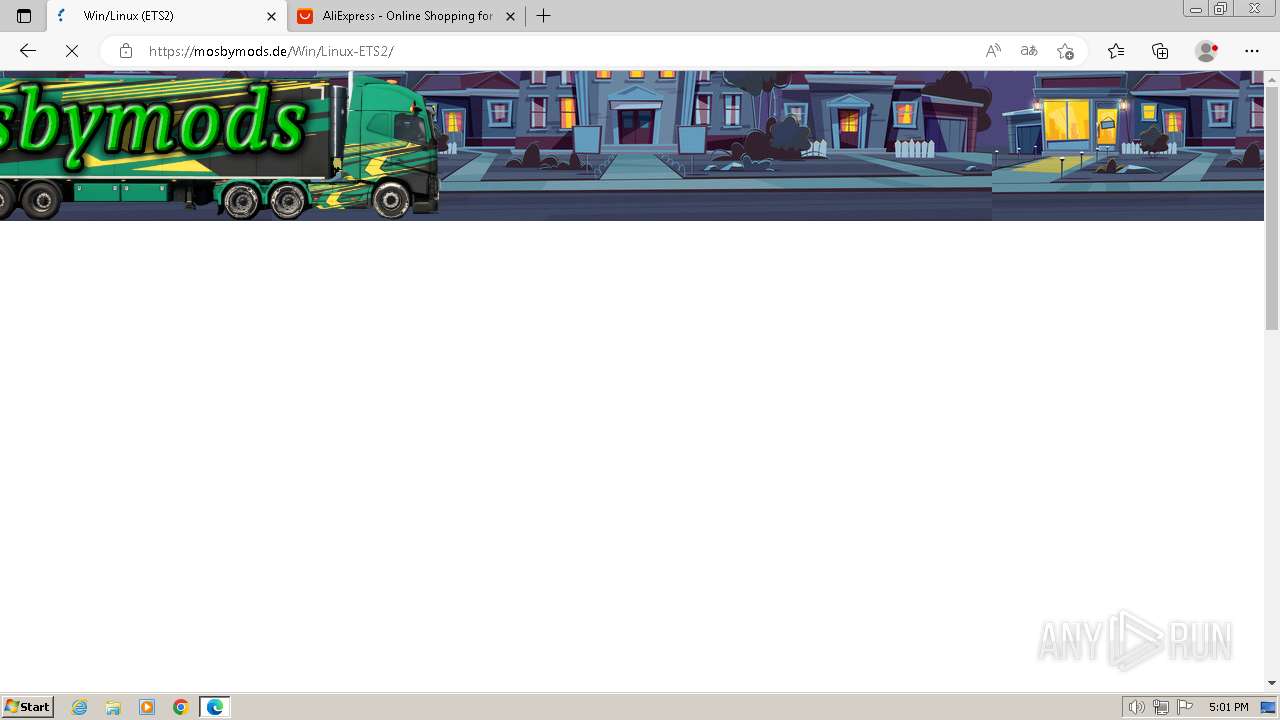Open the volume control tray icon
The height and width of the screenshot is (720, 1280).
point(1136,707)
